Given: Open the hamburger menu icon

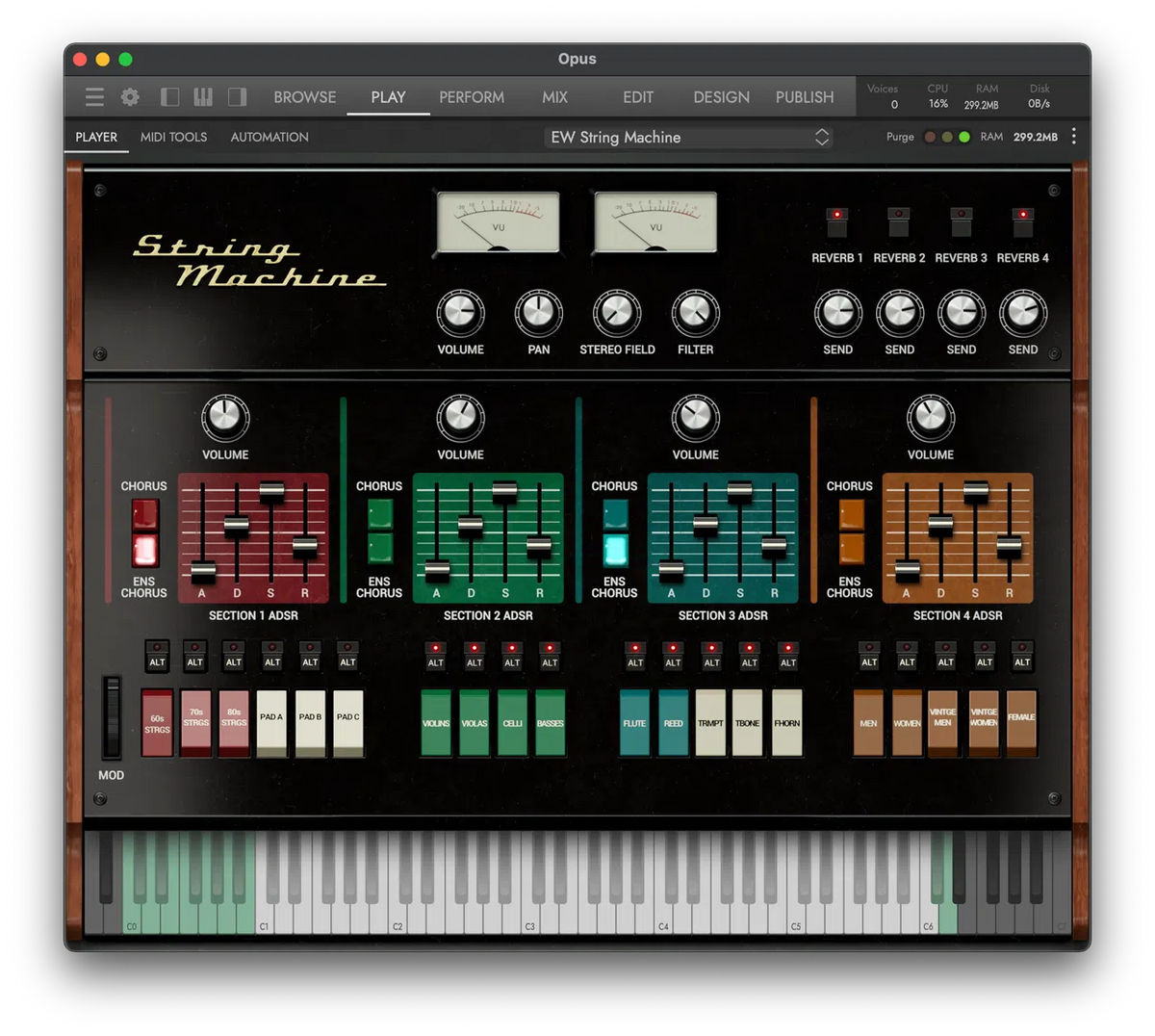Looking at the screenshot, I should coord(93,96).
